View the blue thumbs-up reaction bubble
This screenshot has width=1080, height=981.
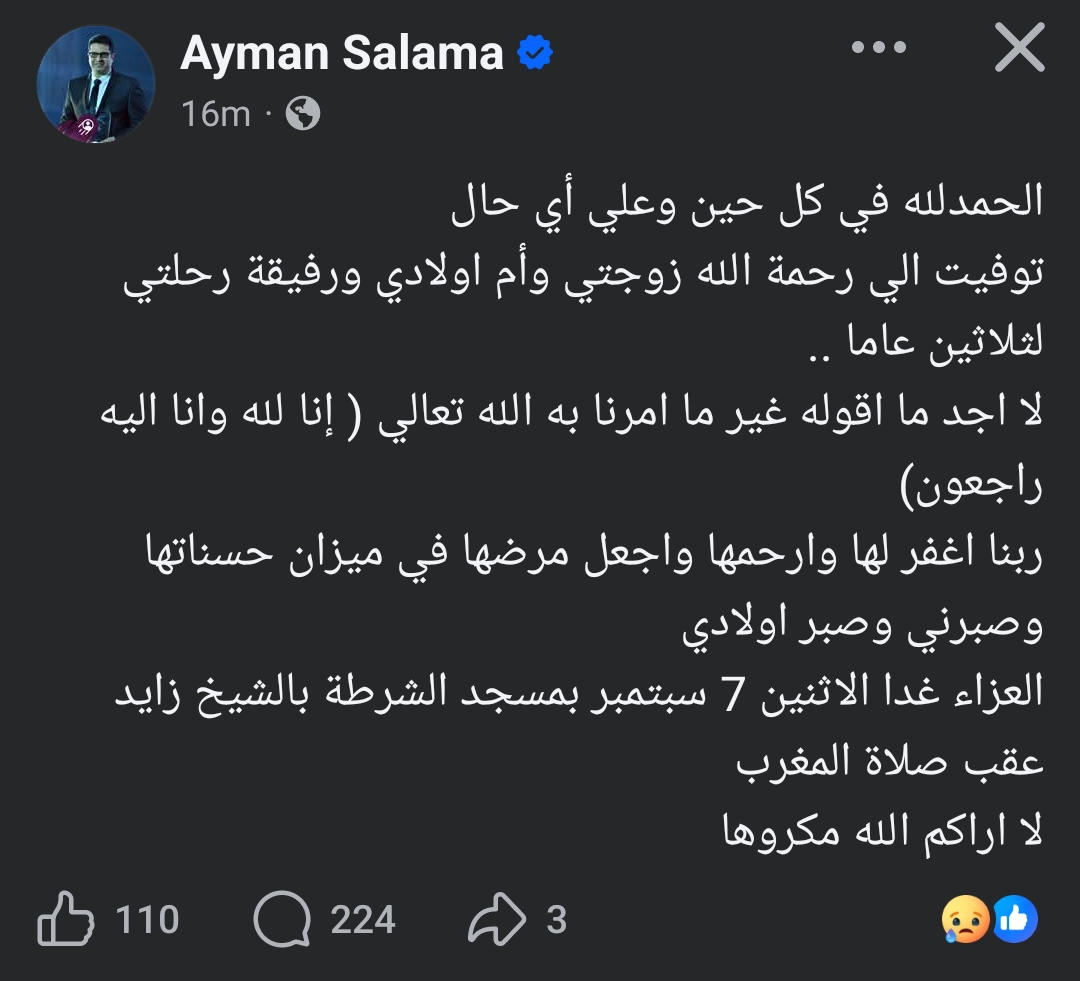point(1015,919)
